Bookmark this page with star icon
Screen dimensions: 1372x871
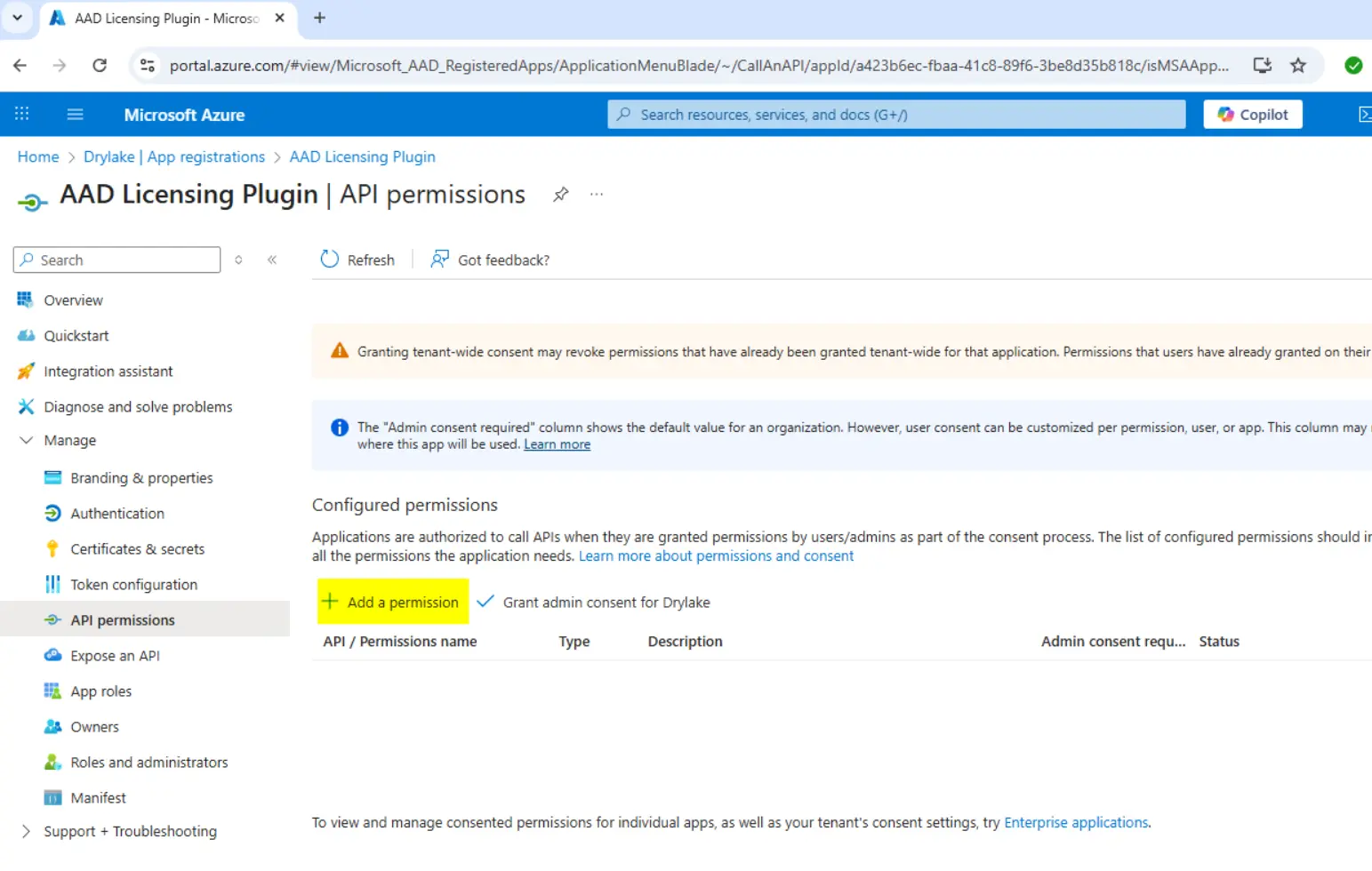coord(1298,66)
